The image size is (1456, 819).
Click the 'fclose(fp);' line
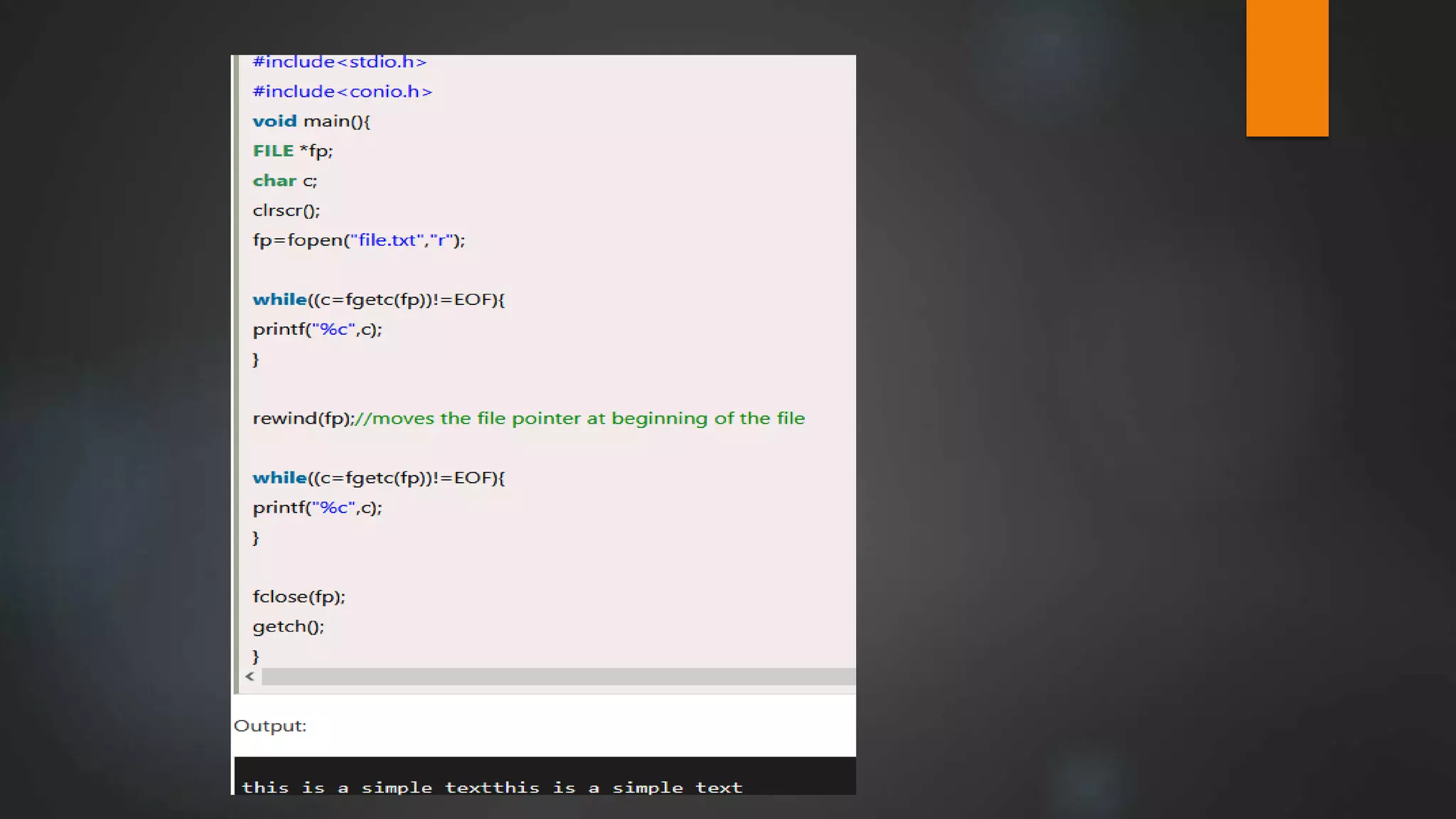(x=299, y=597)
